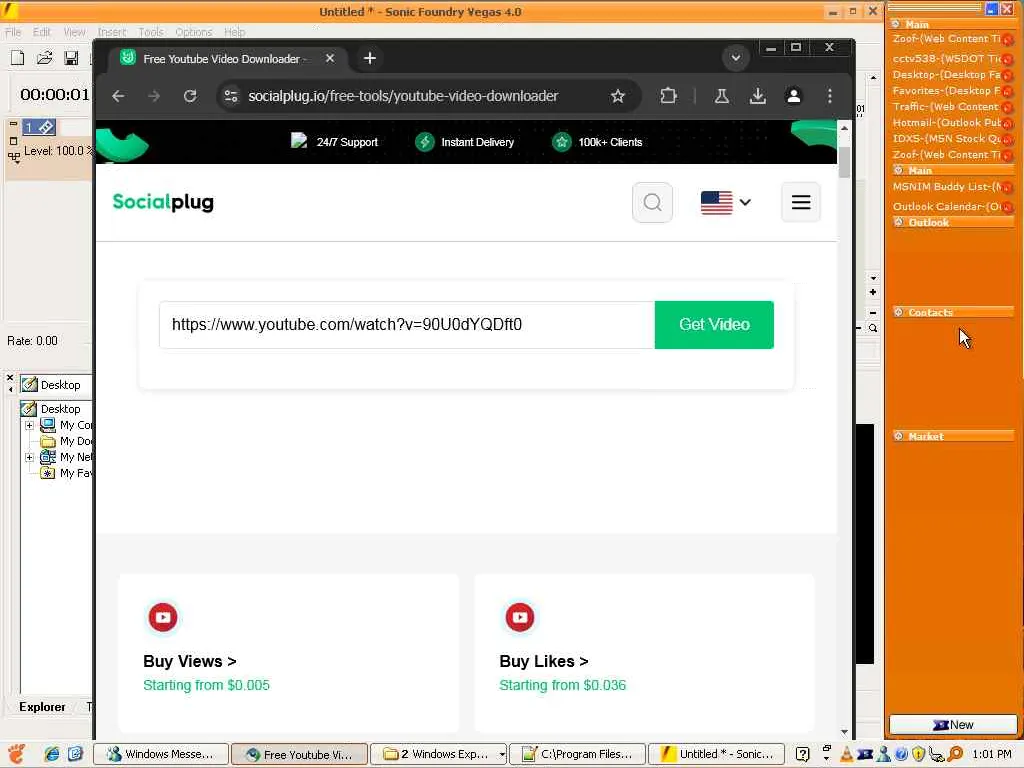Open the Socialplug hamburger menu
The height and width of the screenshot is (768, 1024).
[801, 202]
